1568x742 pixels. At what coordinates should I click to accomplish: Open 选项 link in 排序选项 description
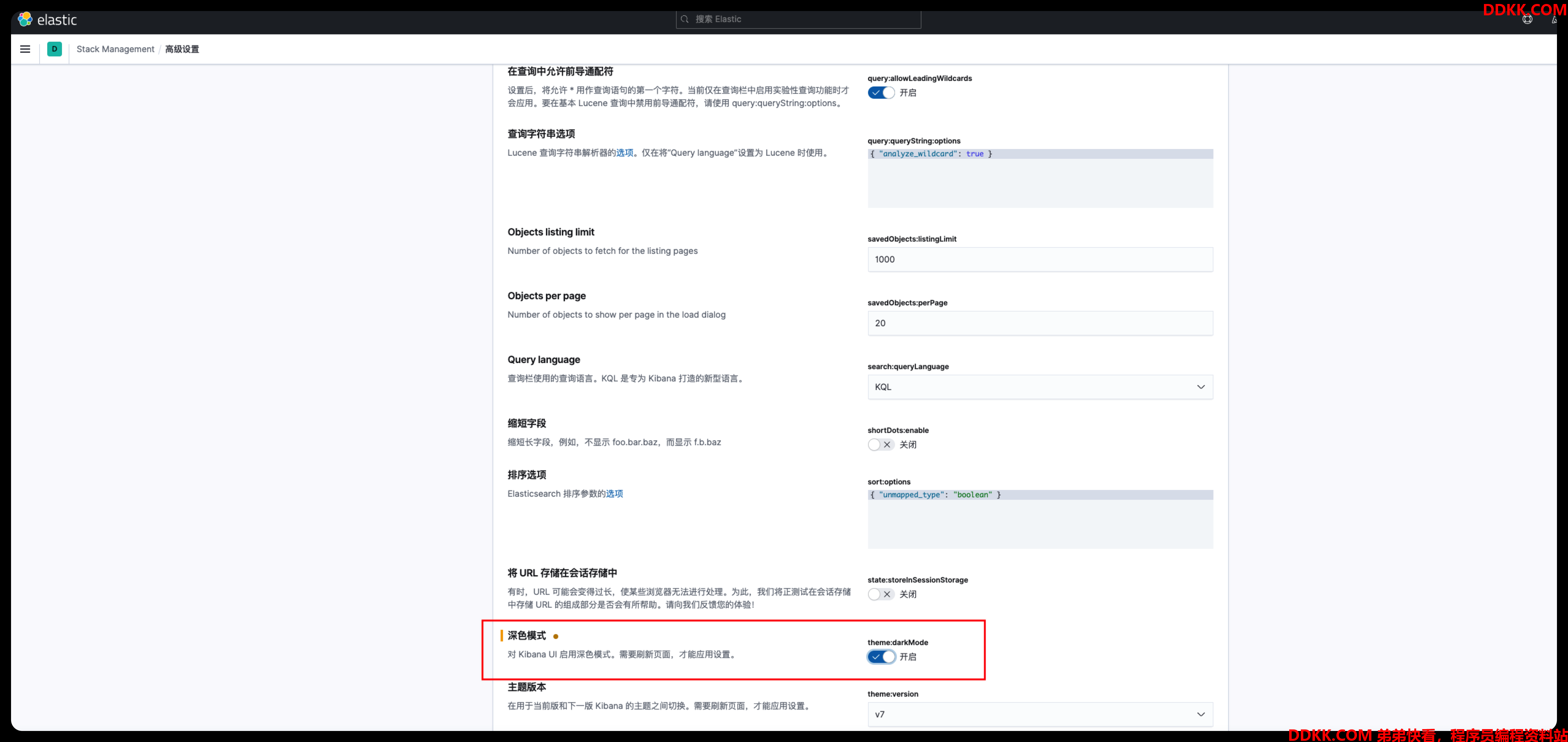(x=614, y=494)
